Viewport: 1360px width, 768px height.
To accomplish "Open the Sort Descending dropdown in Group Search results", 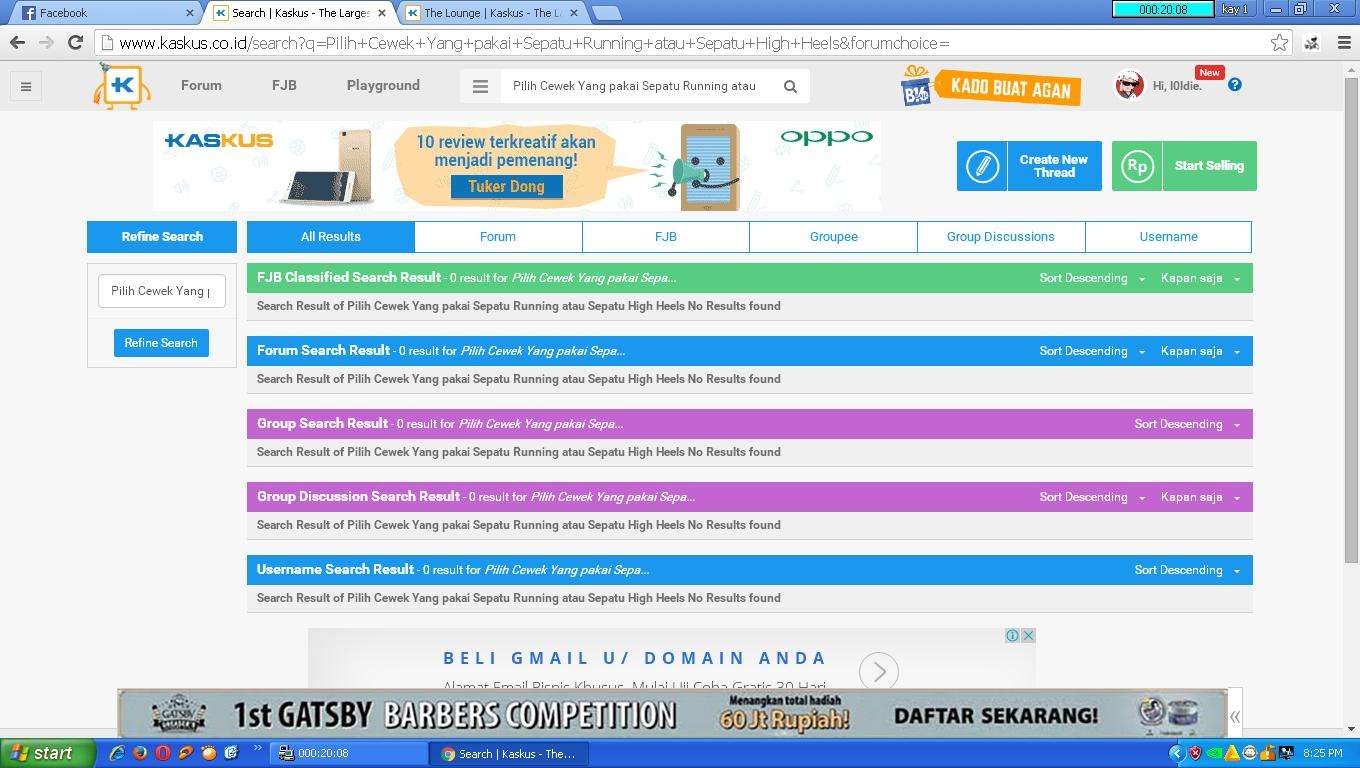I will click(1187, 424).
